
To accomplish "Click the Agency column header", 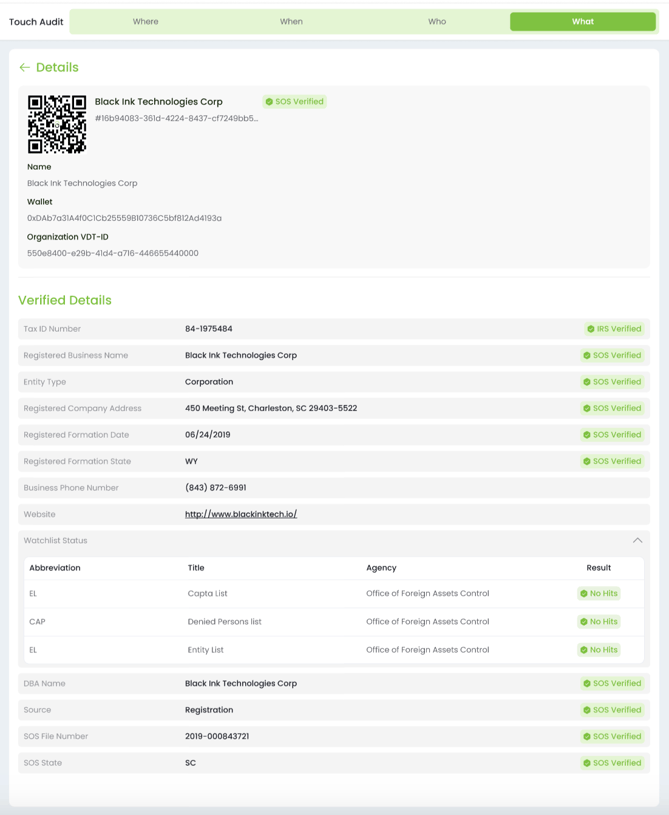I will click(x=381, y=568).
